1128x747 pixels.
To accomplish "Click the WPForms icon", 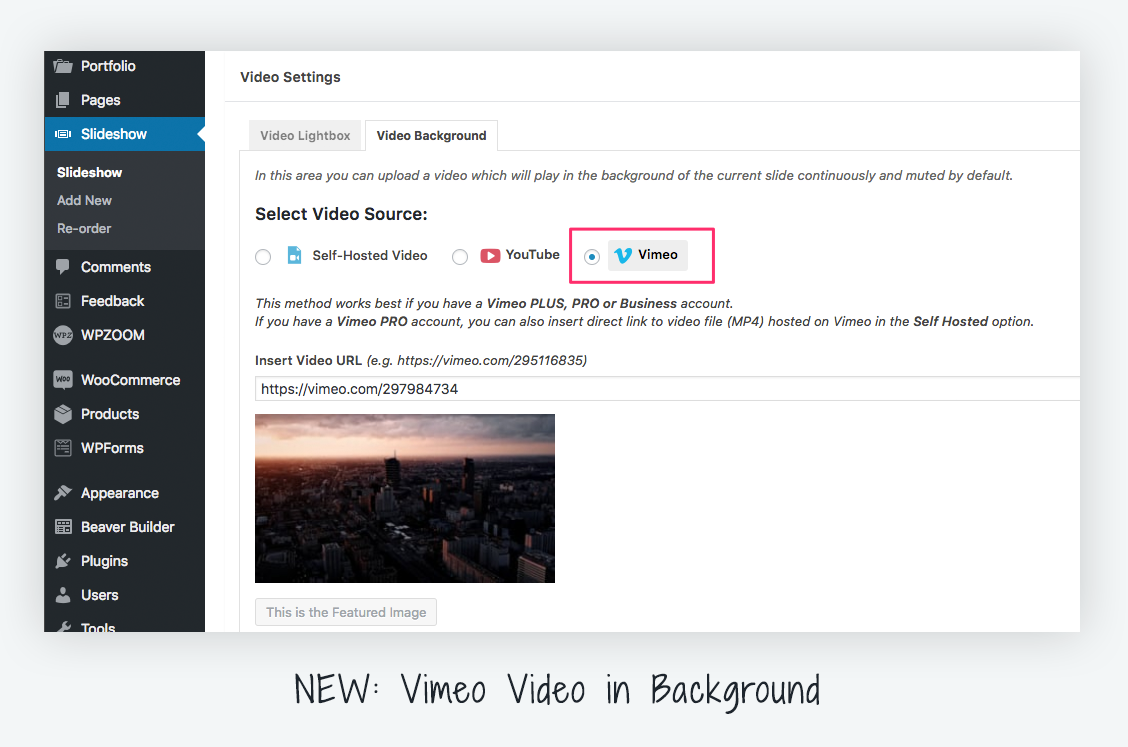I will point(63,448).
